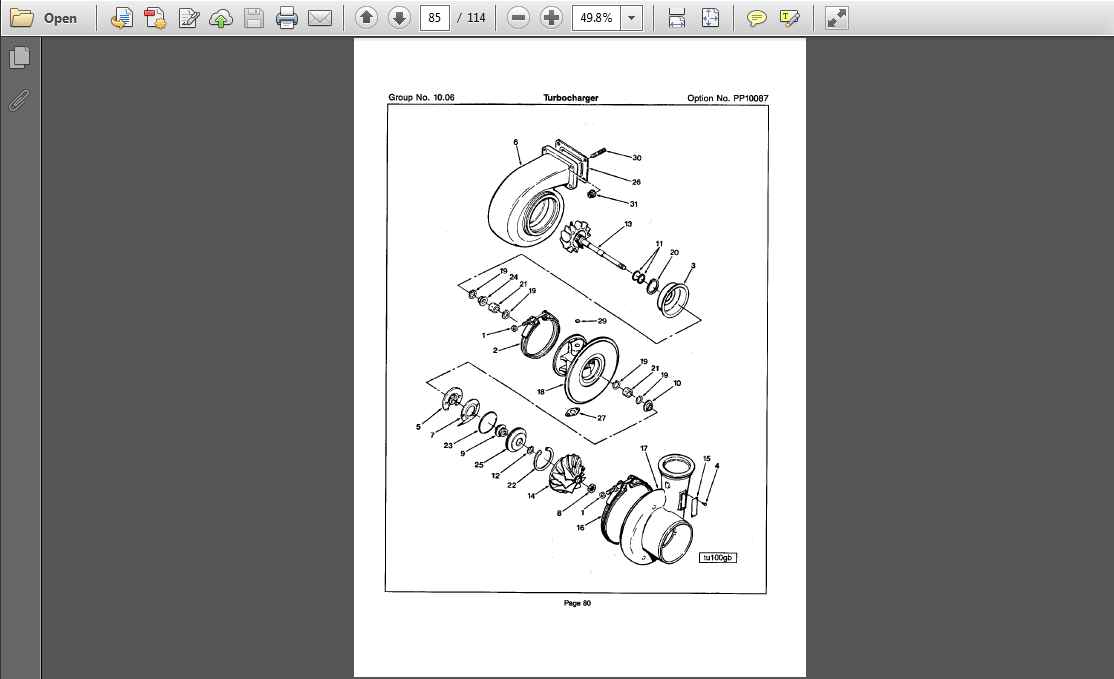The width and height of the screenshot is (1114, 679).
Task: Select the fit full page icon
Action: (710, 18)
